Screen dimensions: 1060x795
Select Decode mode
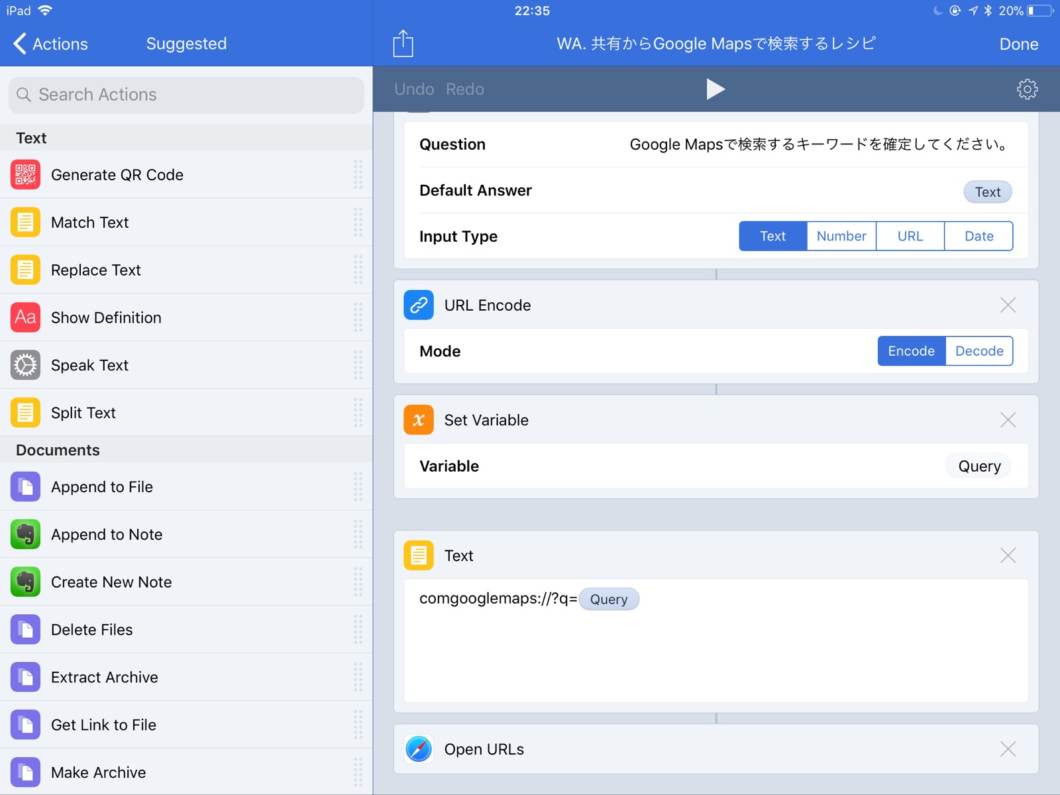(980, 351)
